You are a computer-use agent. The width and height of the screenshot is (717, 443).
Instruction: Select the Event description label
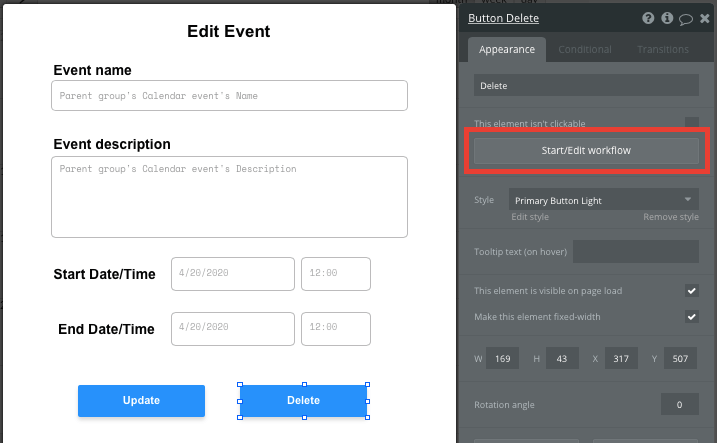112,144
